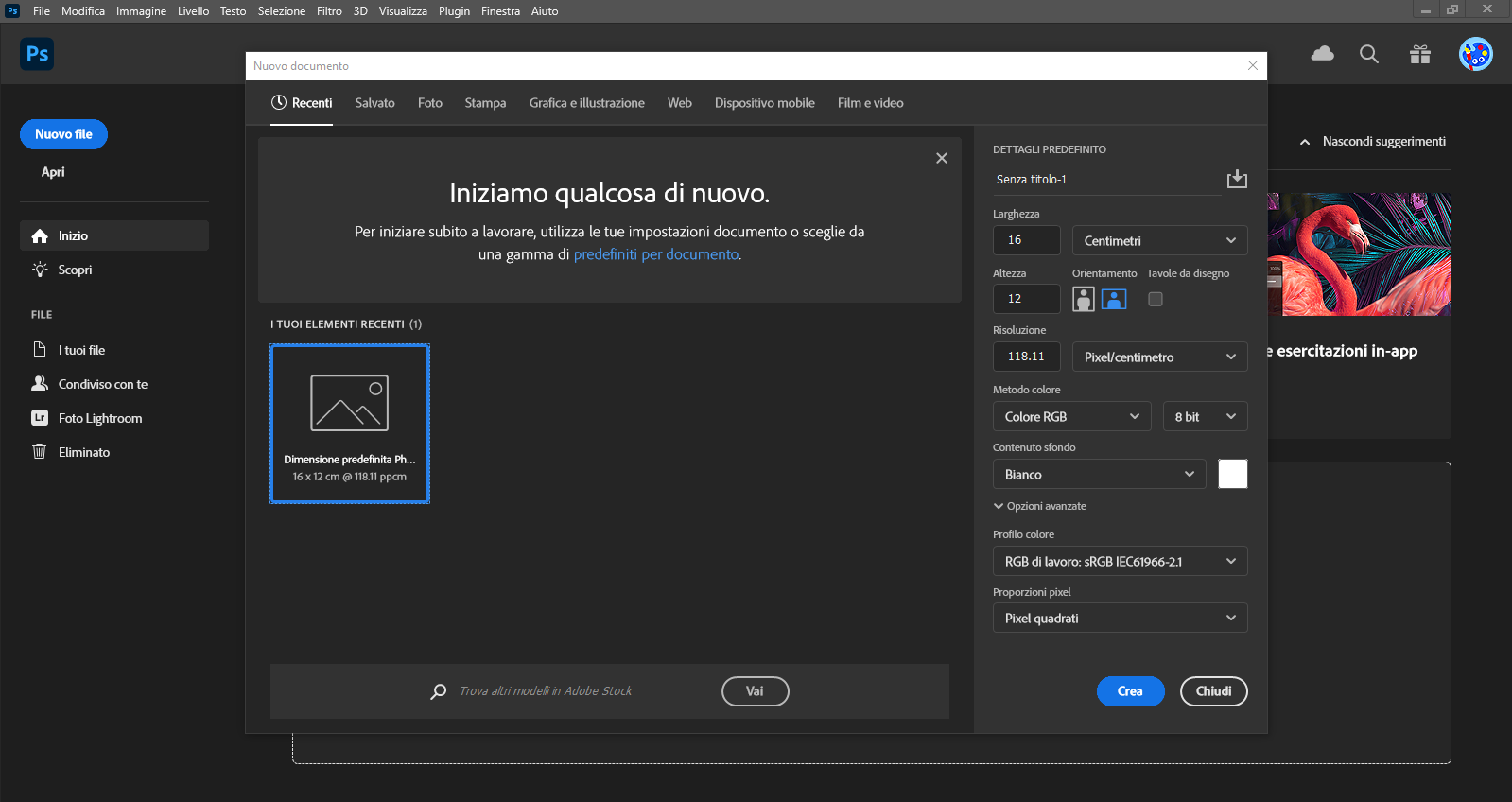Open the cloud documents status icon

[x=1323, y=54]
